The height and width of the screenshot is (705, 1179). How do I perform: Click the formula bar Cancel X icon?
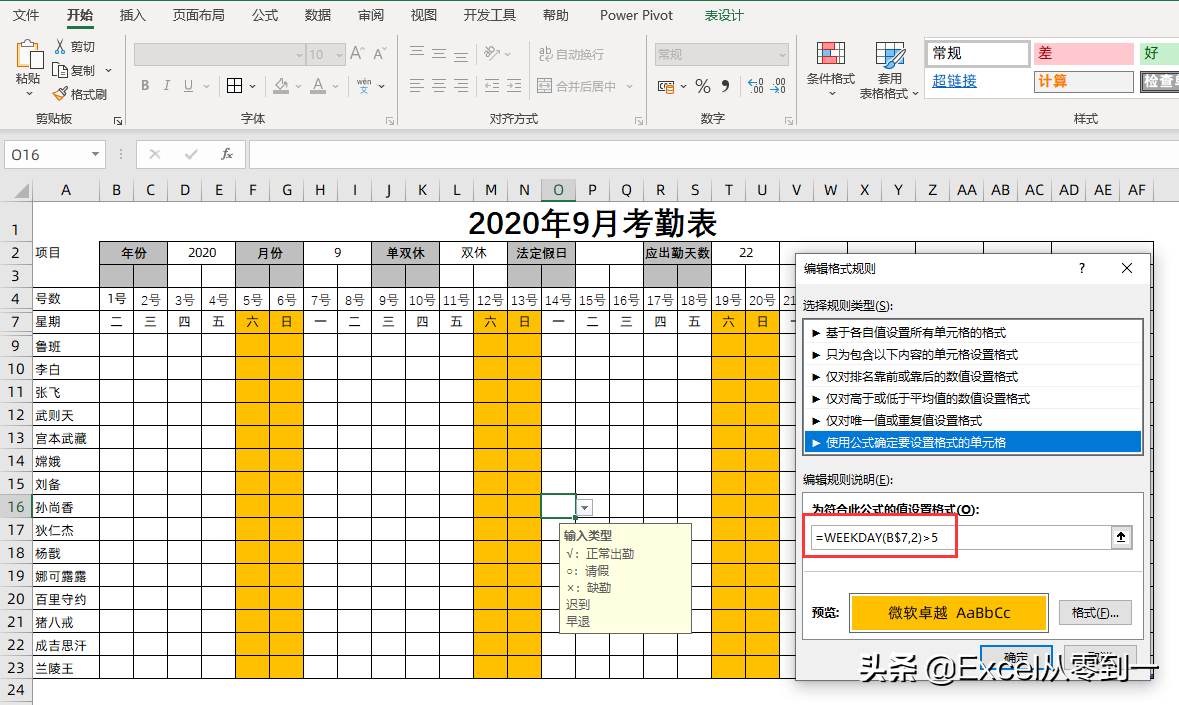click(155, 154)
